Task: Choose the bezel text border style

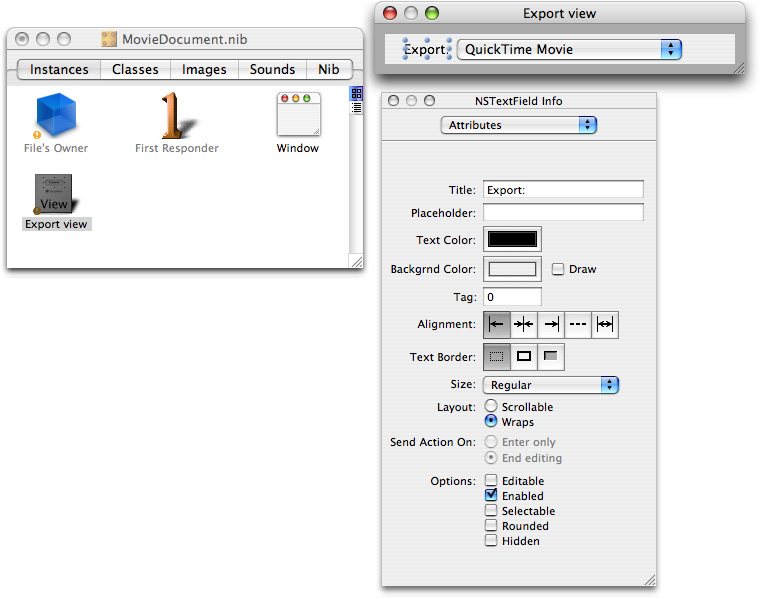Action: [x=551, y=357]
